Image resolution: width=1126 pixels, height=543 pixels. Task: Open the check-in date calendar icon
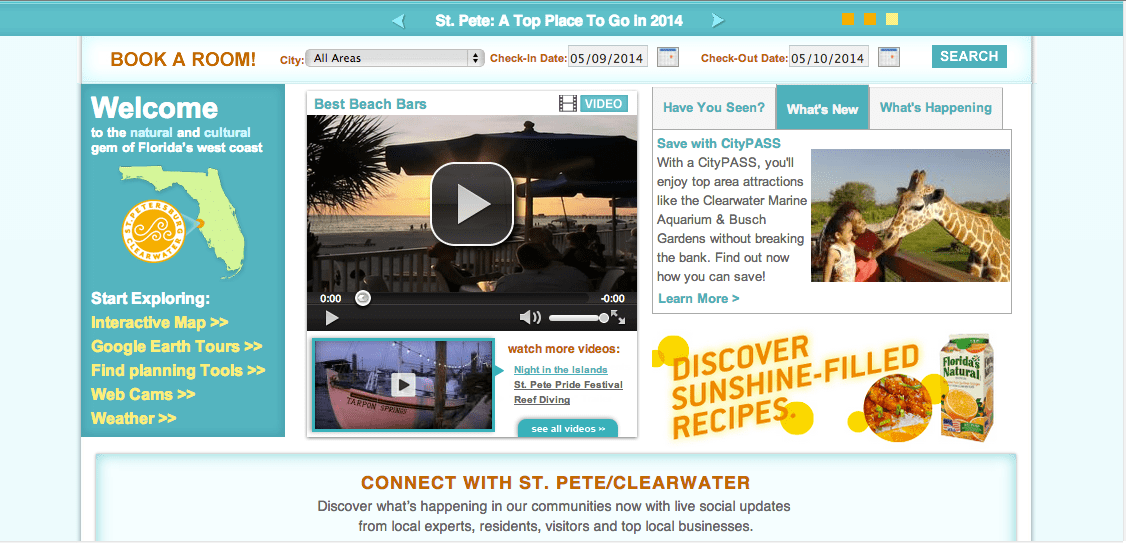point(668,57)
